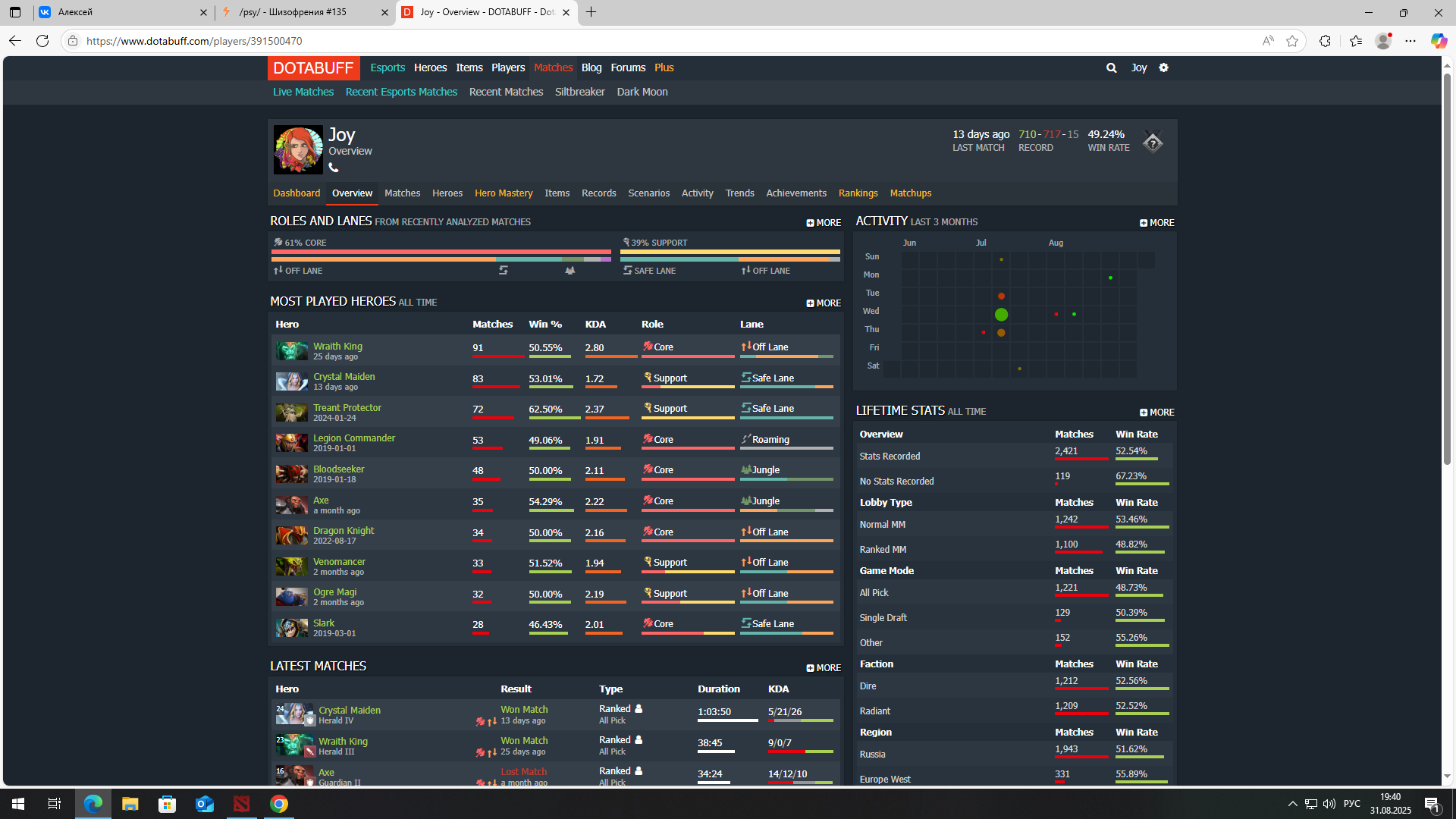
Task: Click the Dotabuff search magnifier icon
Action: pos(1111,67)
